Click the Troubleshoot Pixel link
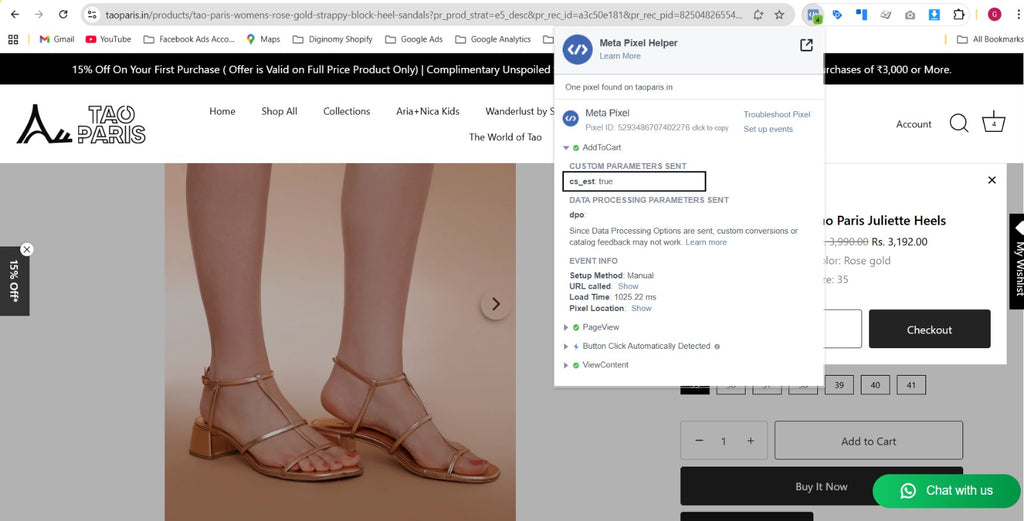The height and width of the screenshot is (521, 1024). (776, 114)
